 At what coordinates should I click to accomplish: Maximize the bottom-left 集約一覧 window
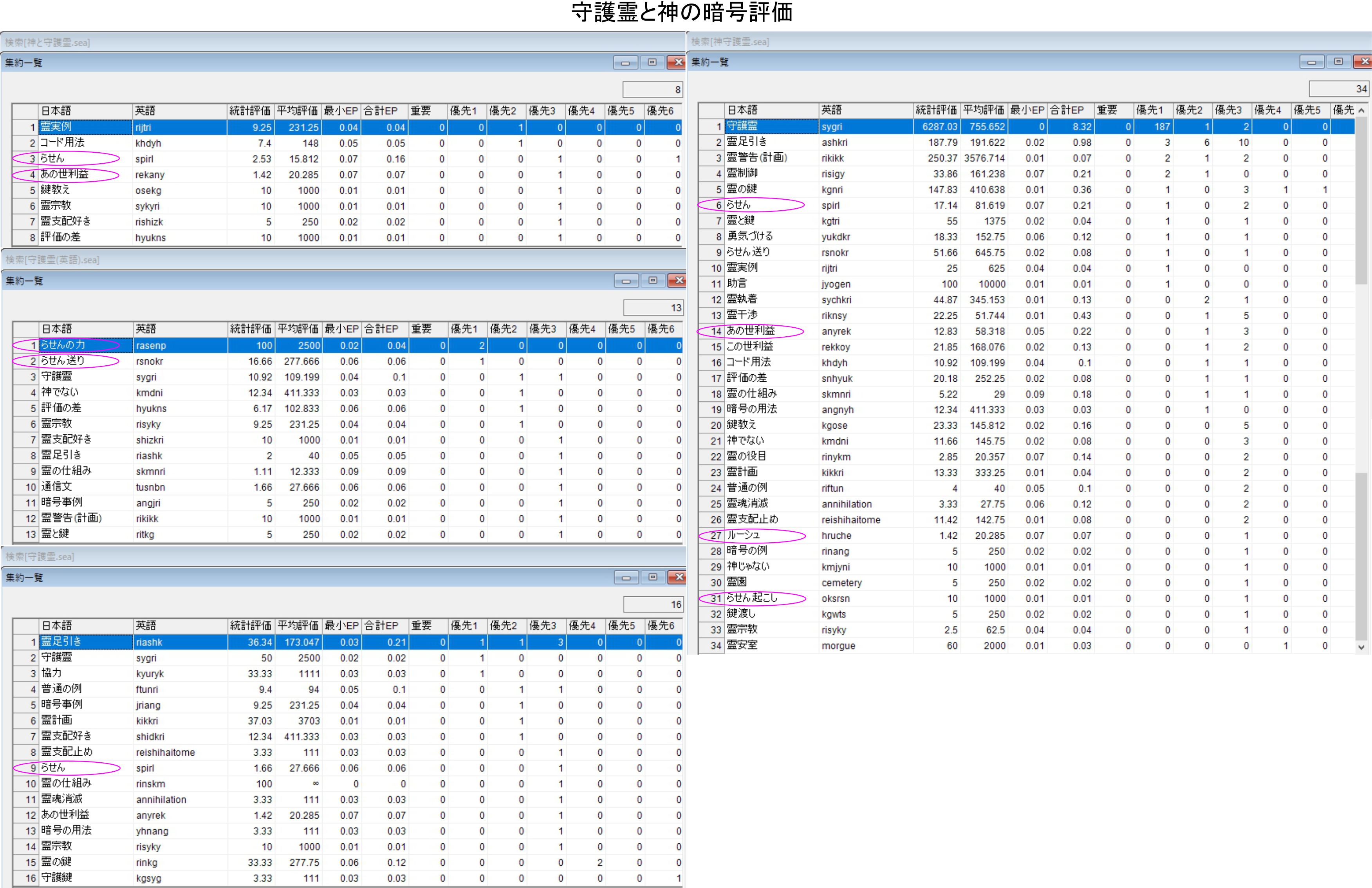[653, 577]
